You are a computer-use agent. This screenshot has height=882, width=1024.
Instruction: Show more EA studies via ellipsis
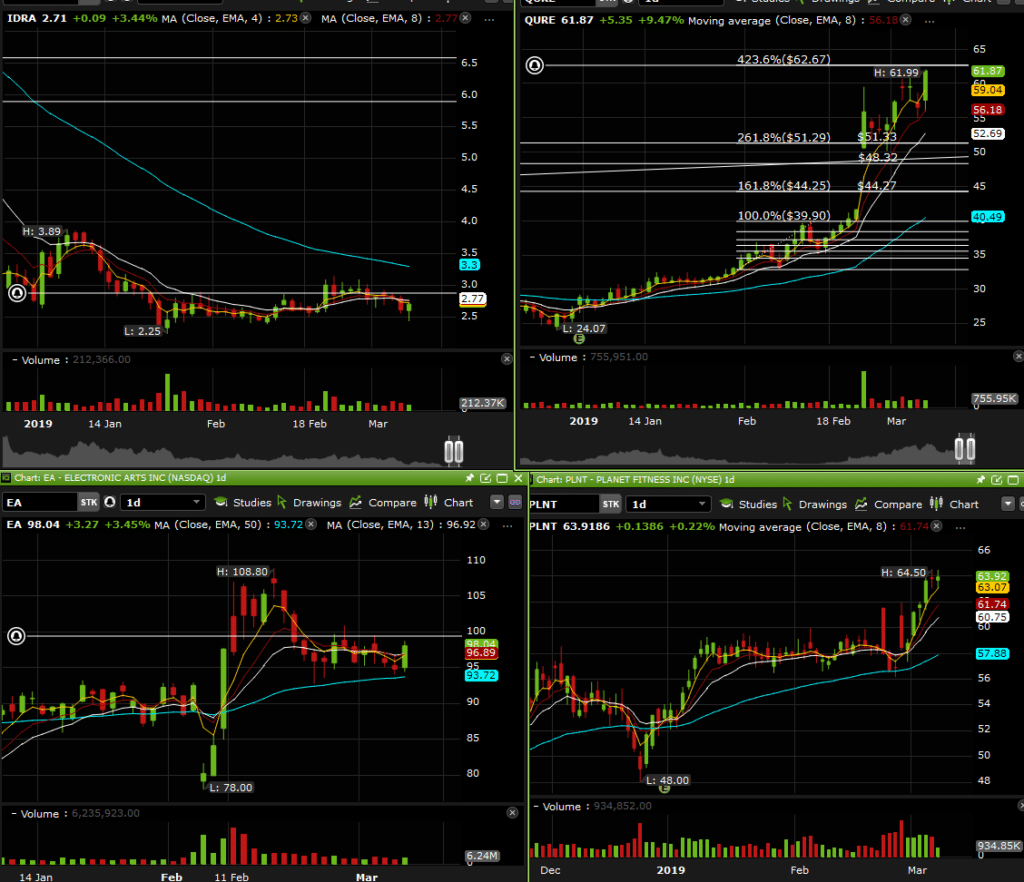507,526
